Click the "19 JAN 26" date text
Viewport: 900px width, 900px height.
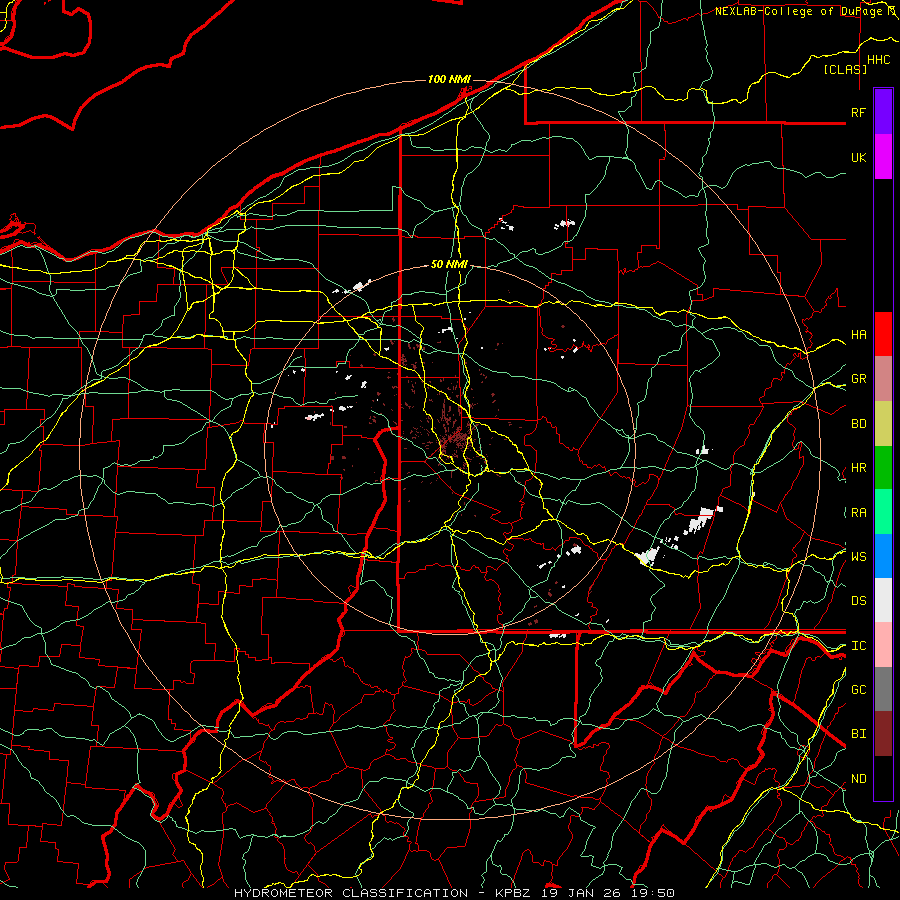coord(583,893)
